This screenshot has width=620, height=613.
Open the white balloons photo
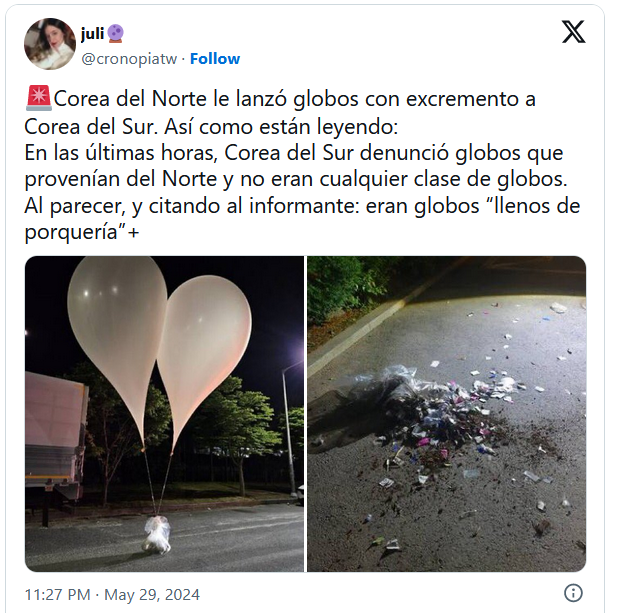coord(164,414)
